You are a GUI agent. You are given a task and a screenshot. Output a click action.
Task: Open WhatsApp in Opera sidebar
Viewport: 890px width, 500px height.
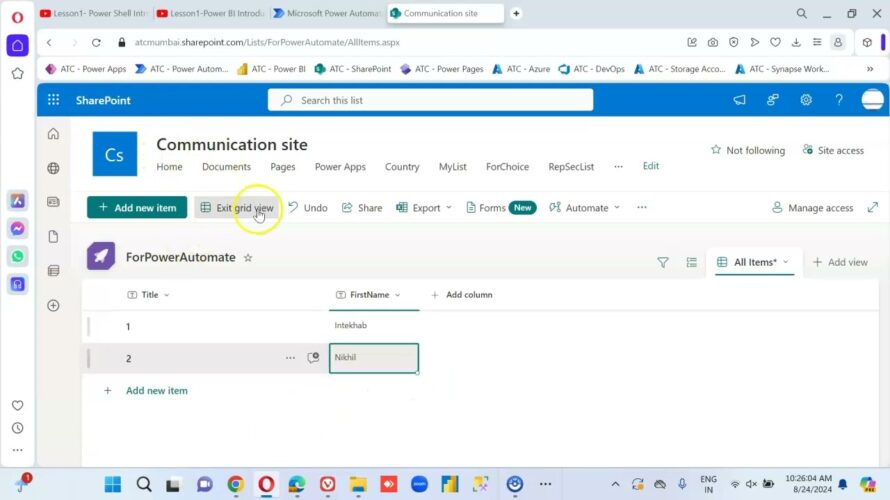point(18,257)
